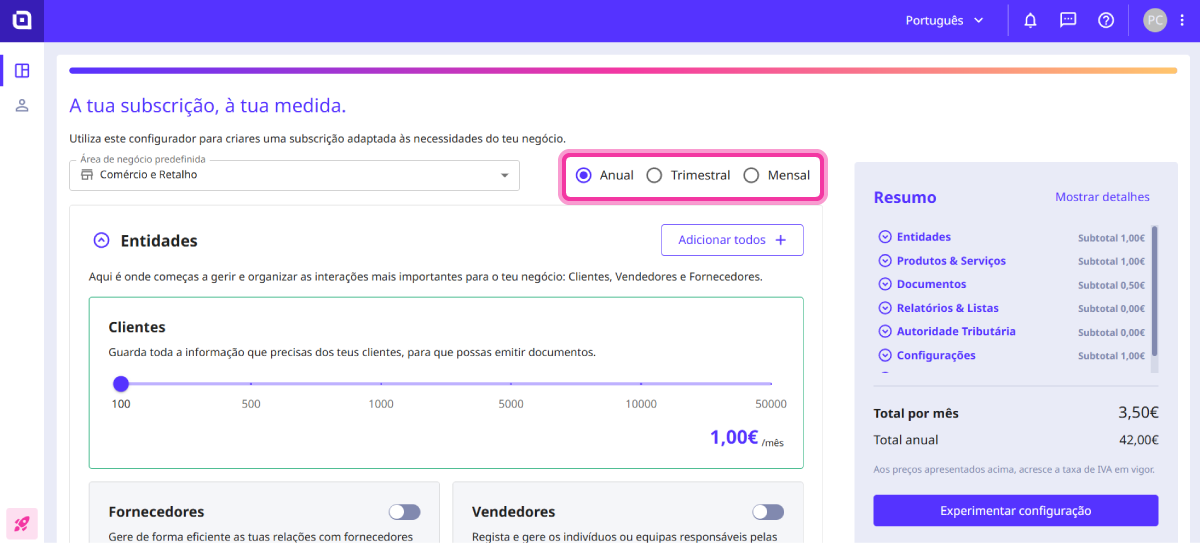Open the dashboard layout icon in the sidebar
The width and height of the screenshot is (1200, 543).
(22, 71)
